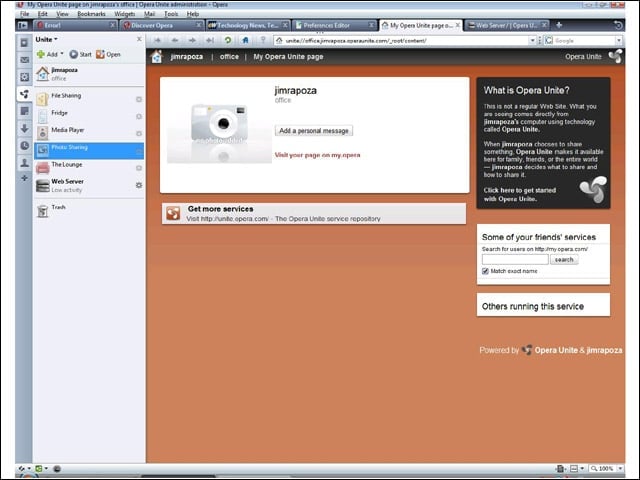The image size is (640, 480).
Task: Open the Bookmarks panel icon in sidebar
Action: click(24, 42)
